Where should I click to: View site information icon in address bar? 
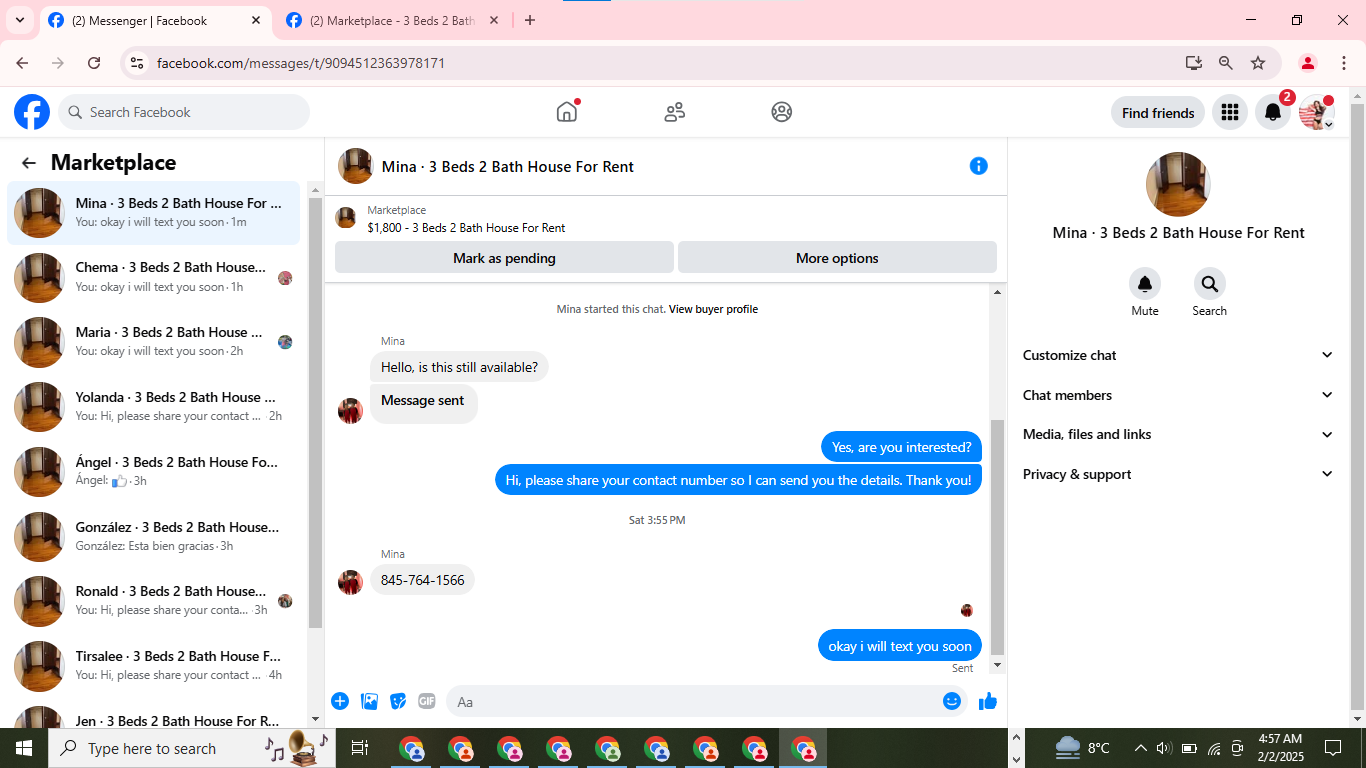pyautogui.click(x=138, y=63)
